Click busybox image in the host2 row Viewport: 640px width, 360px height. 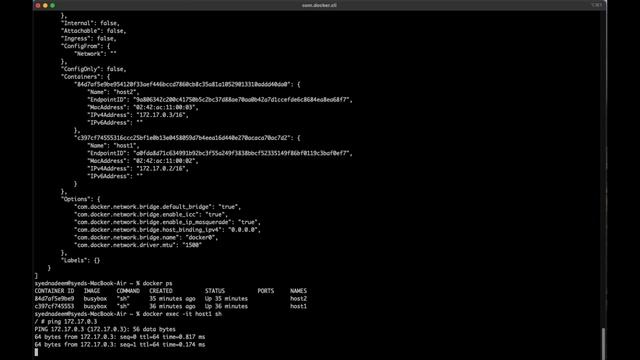click(x=95, y=299)
